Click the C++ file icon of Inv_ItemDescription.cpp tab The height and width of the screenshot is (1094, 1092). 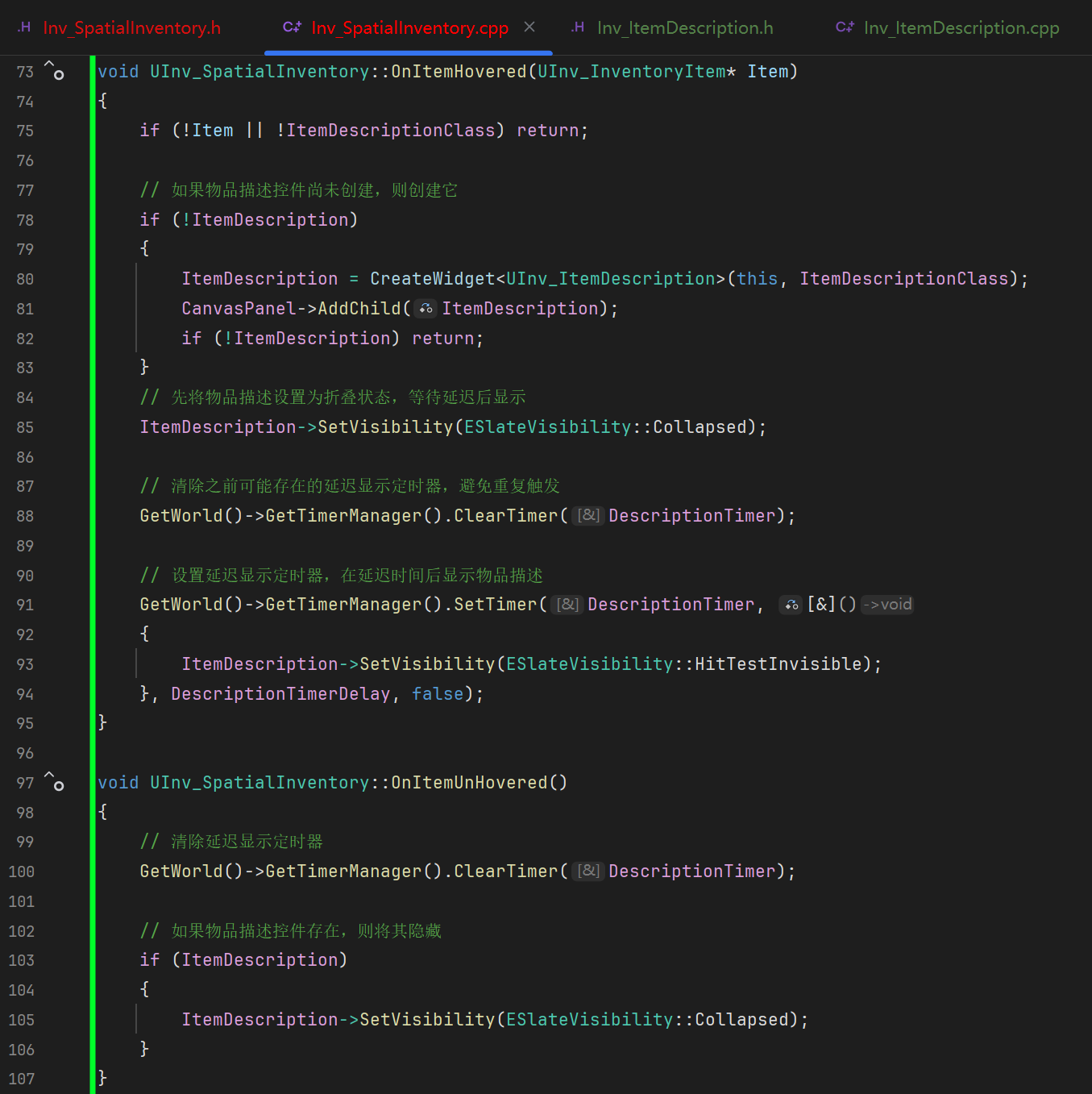[845, 27]
